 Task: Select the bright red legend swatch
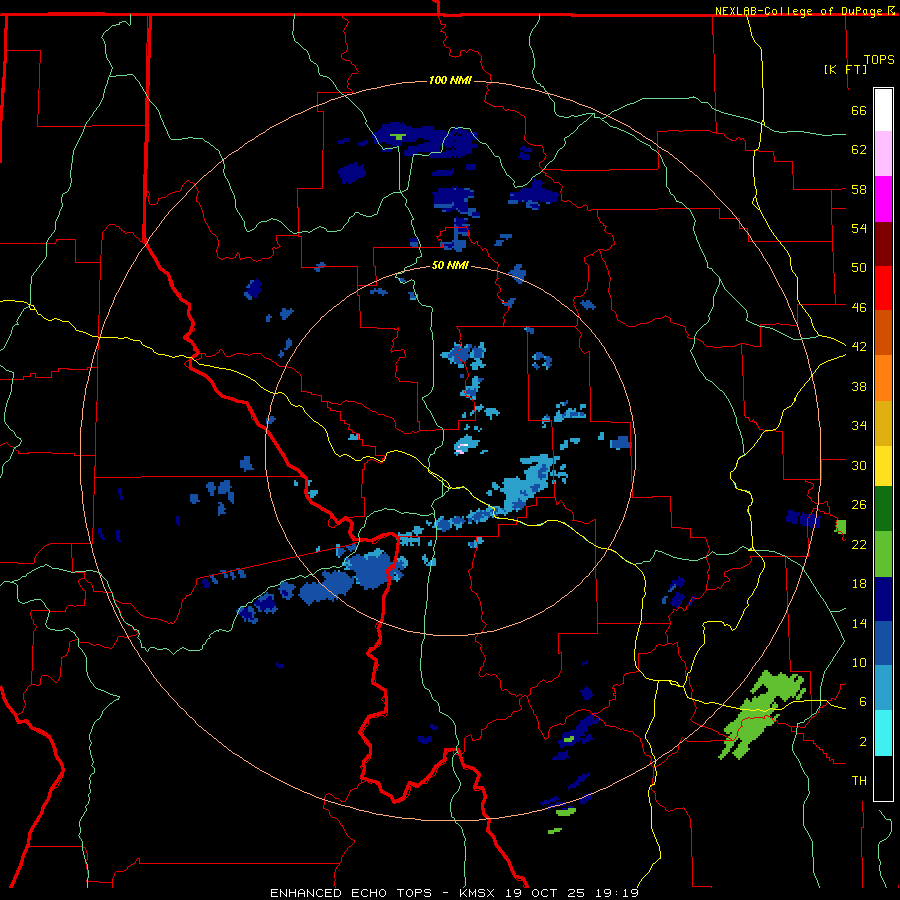pyautogui.click(x=883, y=288)
